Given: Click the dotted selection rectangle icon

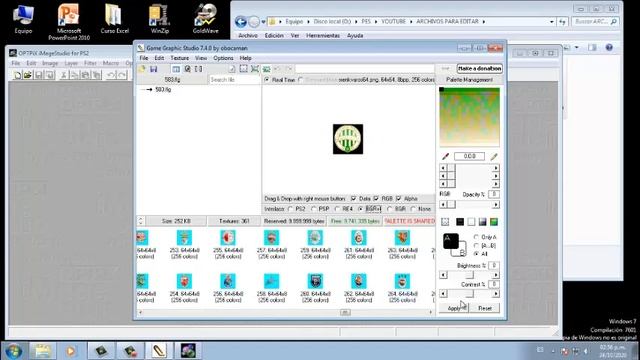Looking at the screenshot, I should click(243, 69).
